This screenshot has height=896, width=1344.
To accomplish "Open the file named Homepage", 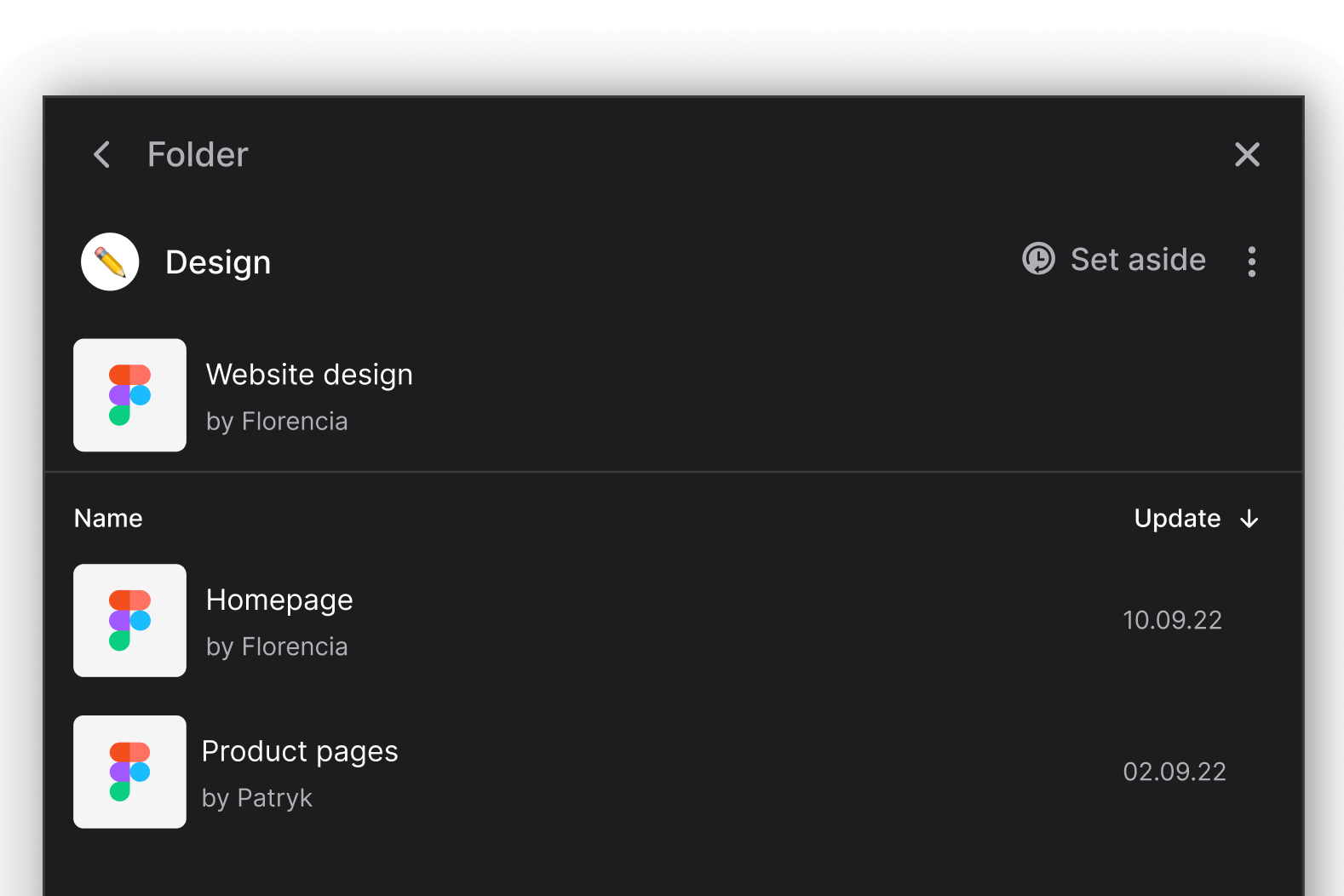I will (x=279, y=599).
